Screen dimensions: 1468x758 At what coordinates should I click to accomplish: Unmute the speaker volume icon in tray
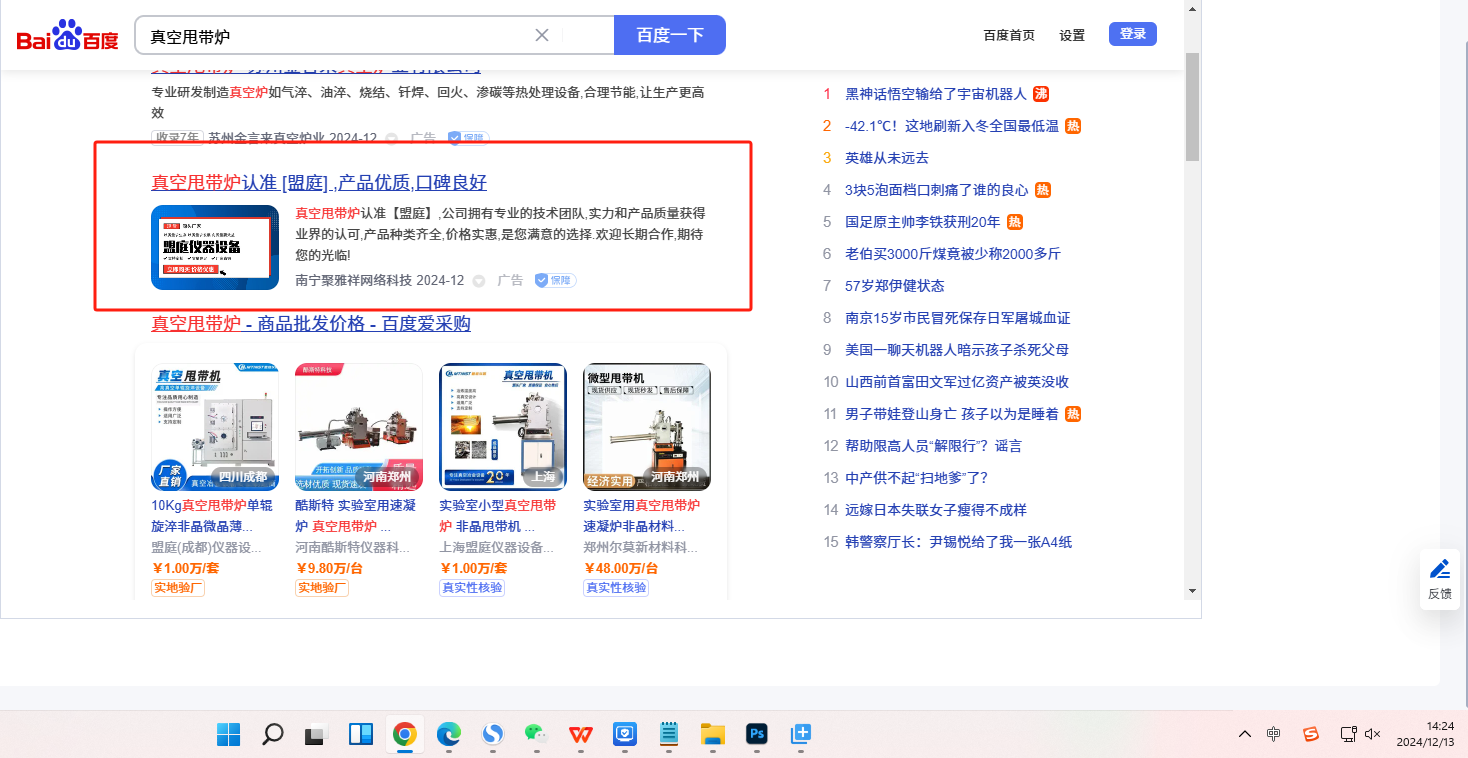1373,734
